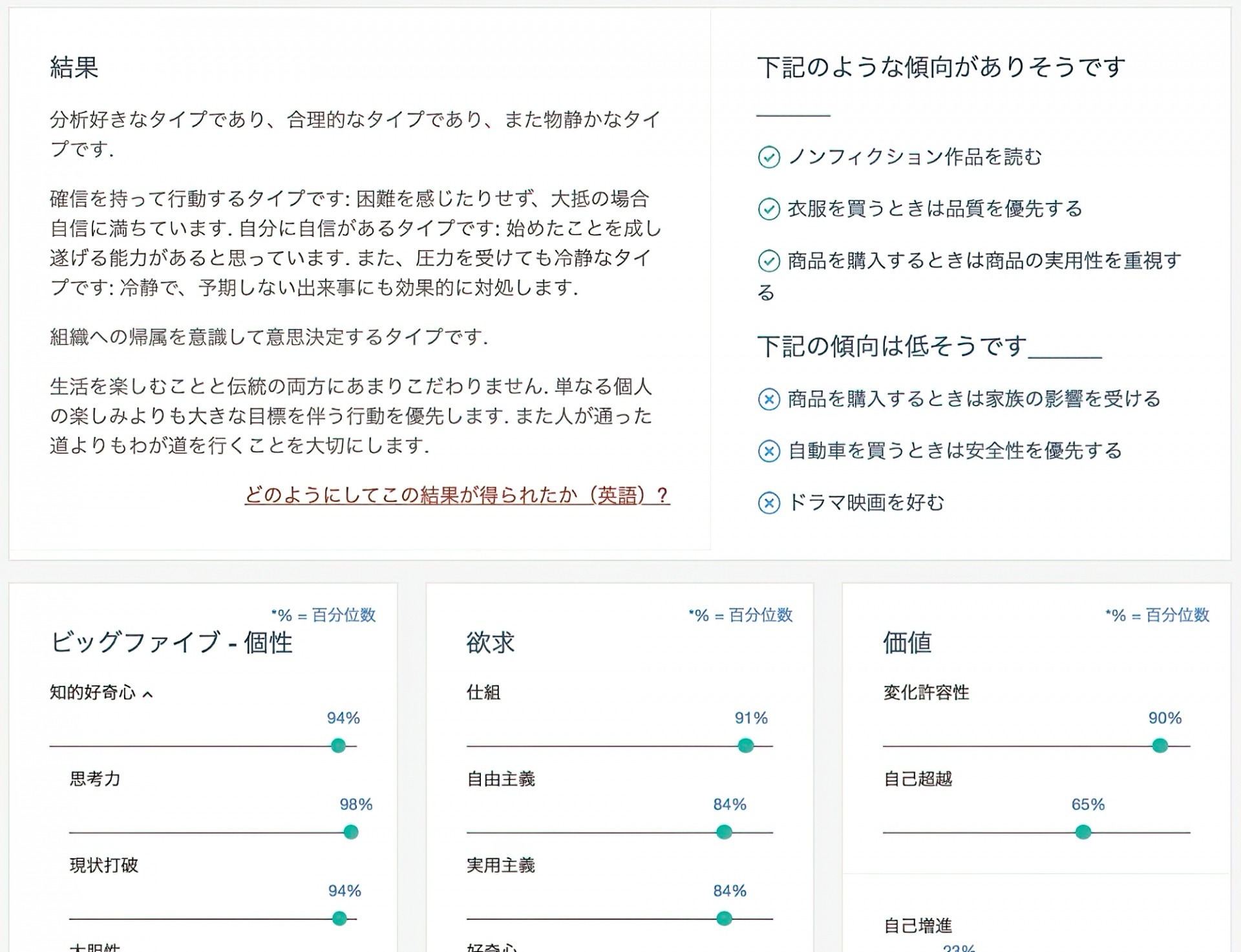Screen dimensions: 1241x952
Task: Click the X icon beside 自動車を買うときは安全性を優先する
Action: click(769, 452)
